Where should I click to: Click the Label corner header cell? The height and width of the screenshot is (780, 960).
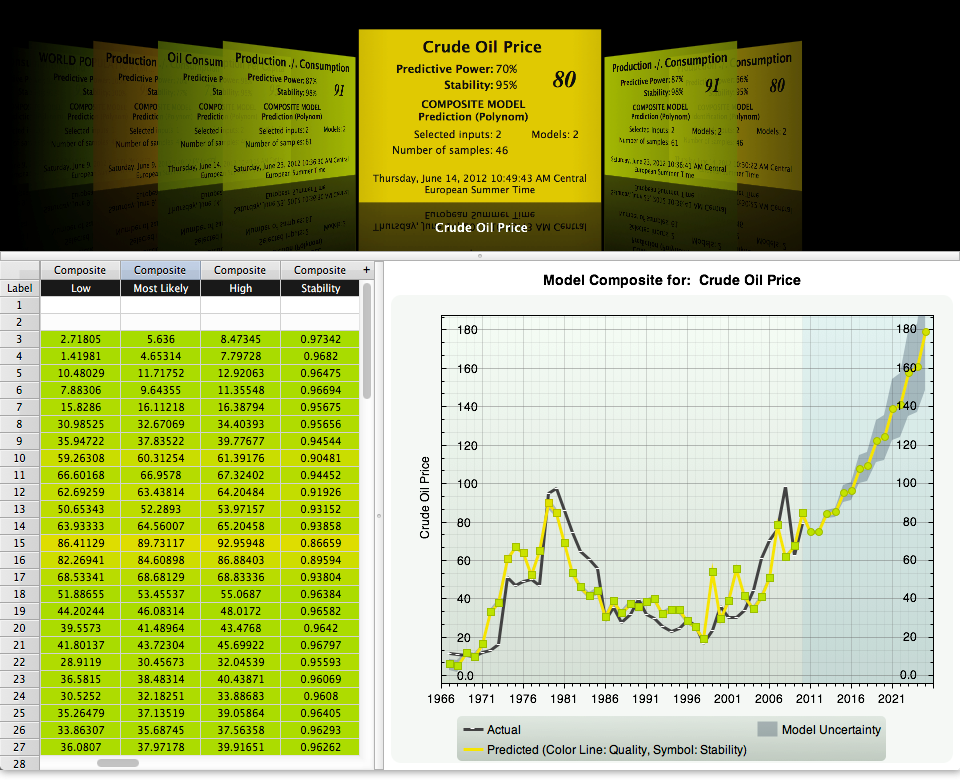[20, 288]
